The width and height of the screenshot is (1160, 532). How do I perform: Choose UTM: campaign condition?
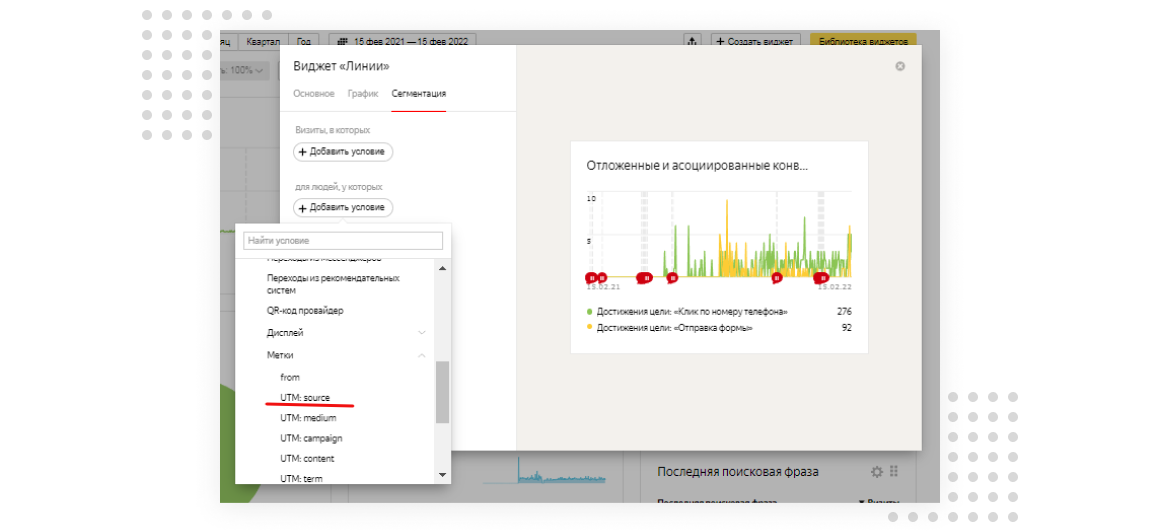311,438
